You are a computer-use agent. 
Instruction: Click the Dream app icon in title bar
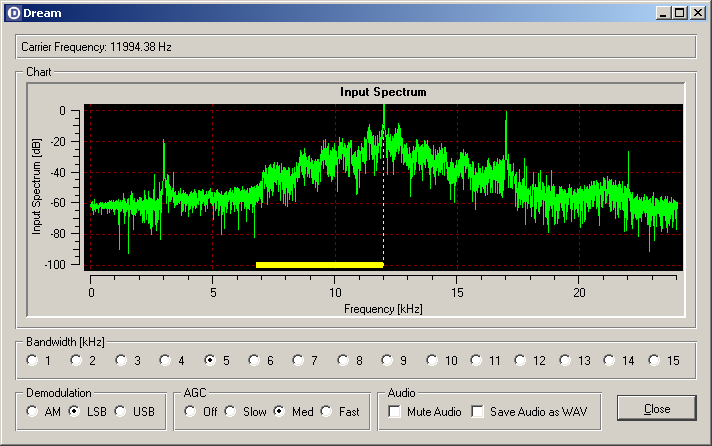point(13,13)
